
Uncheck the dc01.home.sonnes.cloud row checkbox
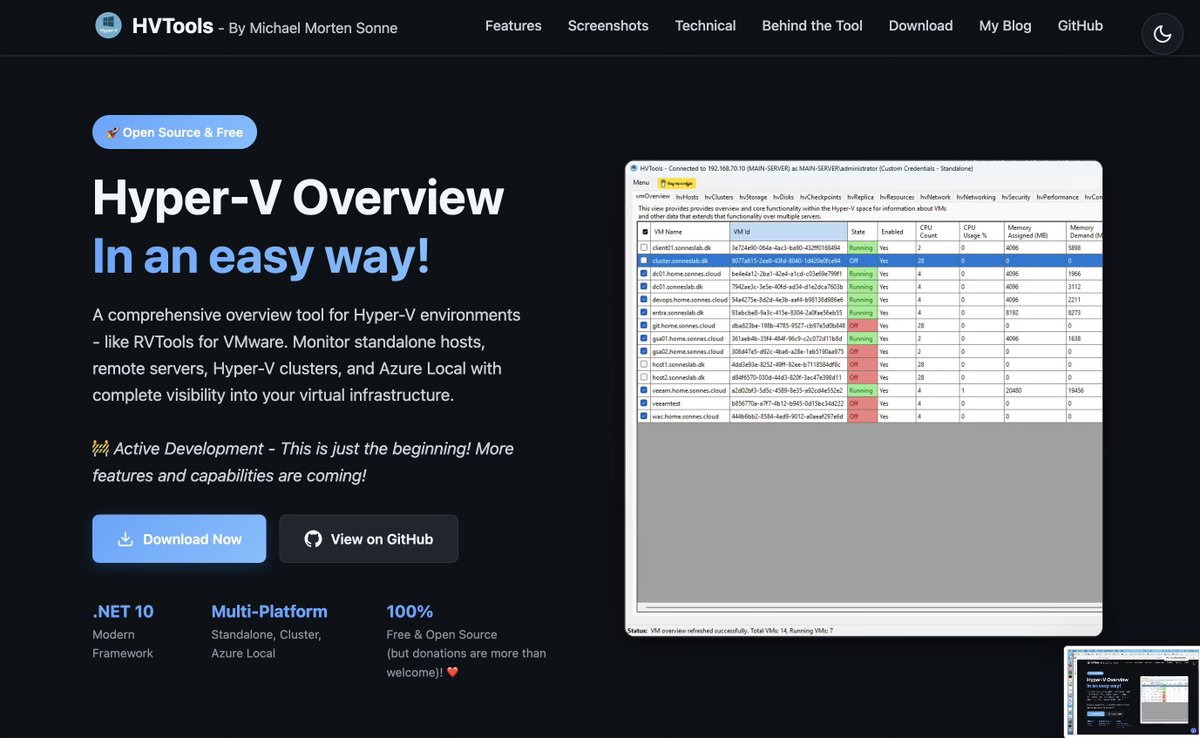pyautogui.click(x=645, y=273)
